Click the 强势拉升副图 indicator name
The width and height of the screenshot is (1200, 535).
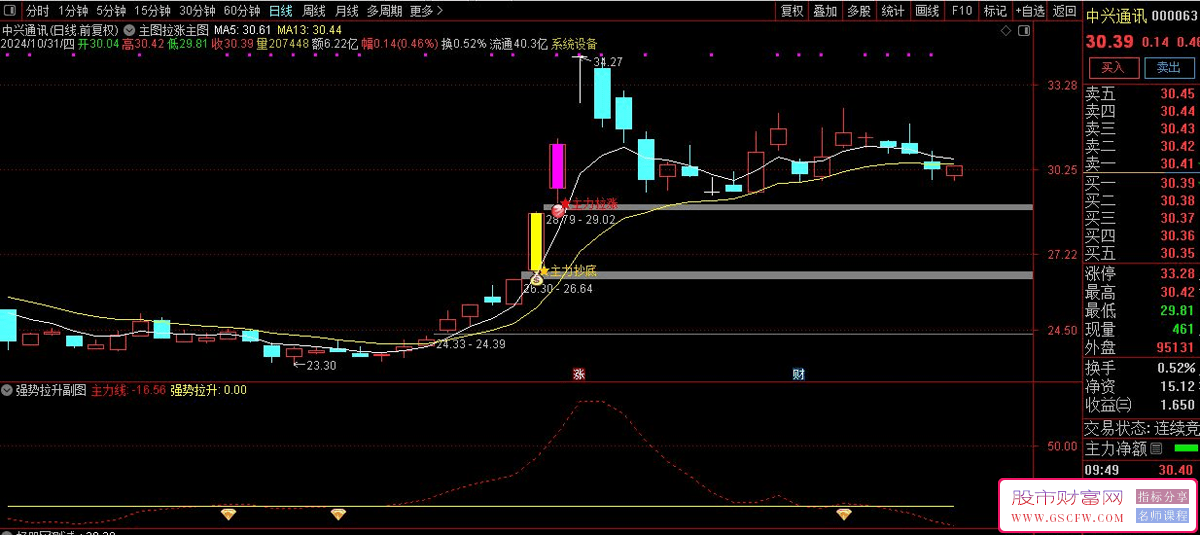[x=52, y=390]
